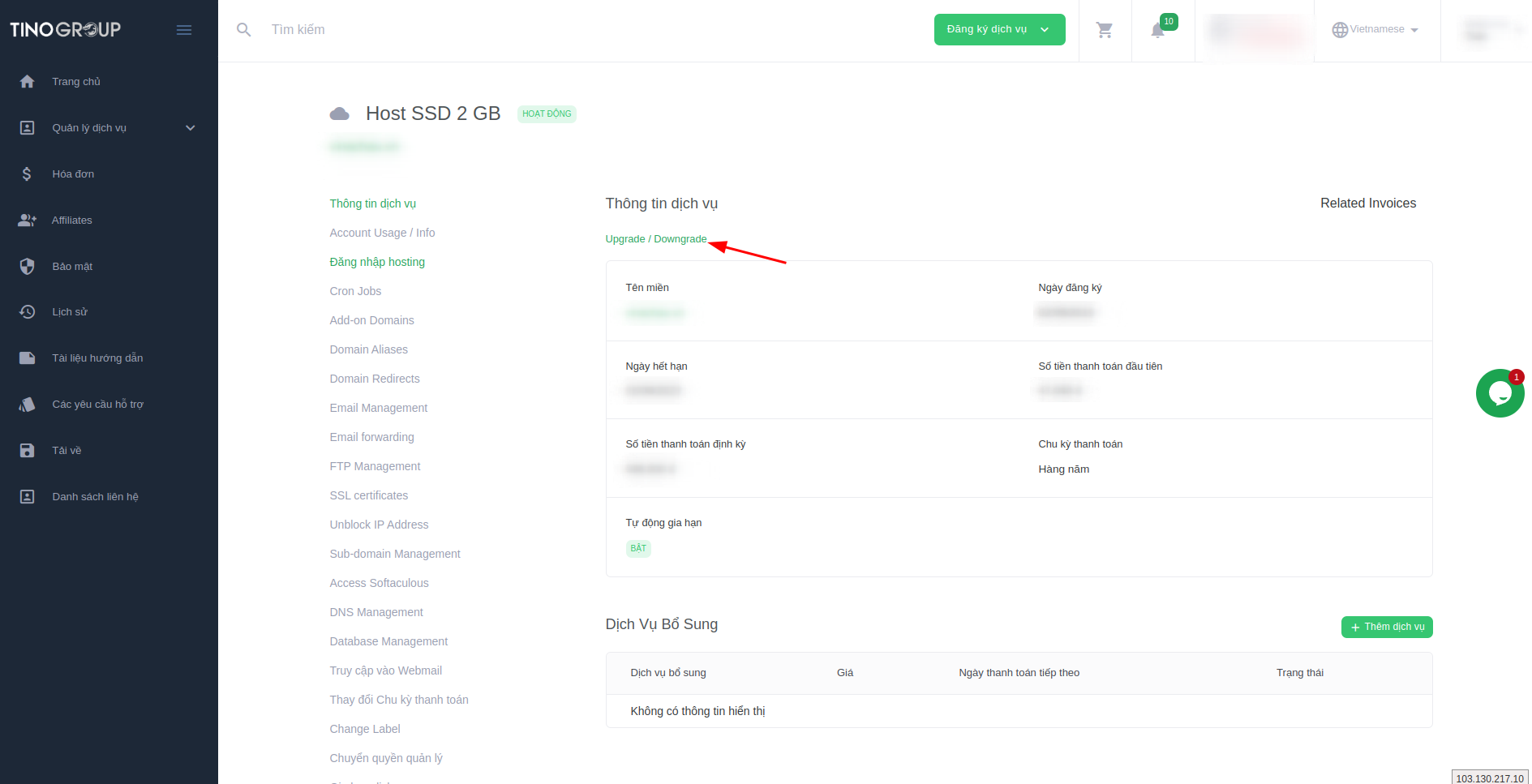1532x784 pixels.
Task: Click Access Softaculous link
Action: coord(379,583)
